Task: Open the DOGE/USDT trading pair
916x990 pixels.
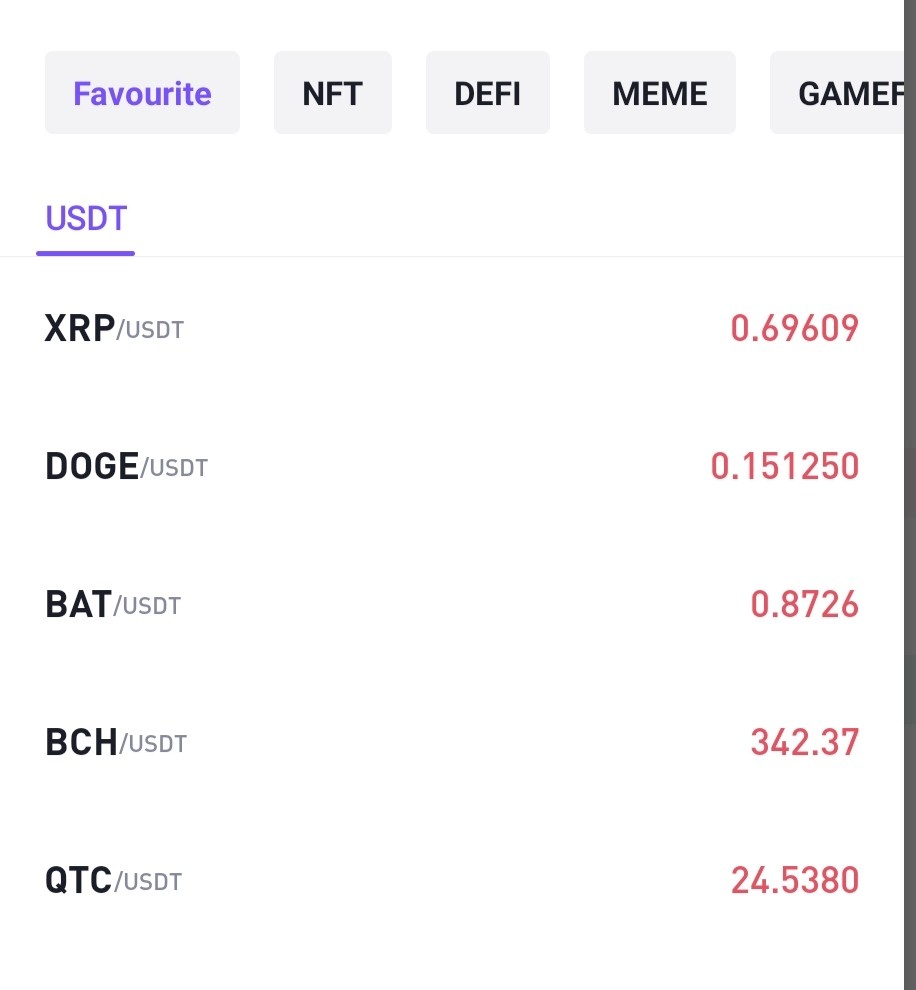Action: click(452, 466)
